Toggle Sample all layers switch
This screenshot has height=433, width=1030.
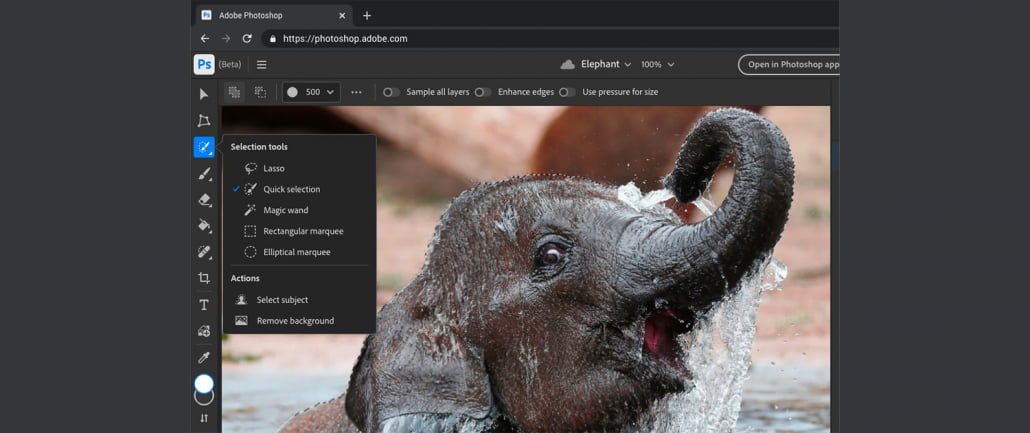click(392, 92)
